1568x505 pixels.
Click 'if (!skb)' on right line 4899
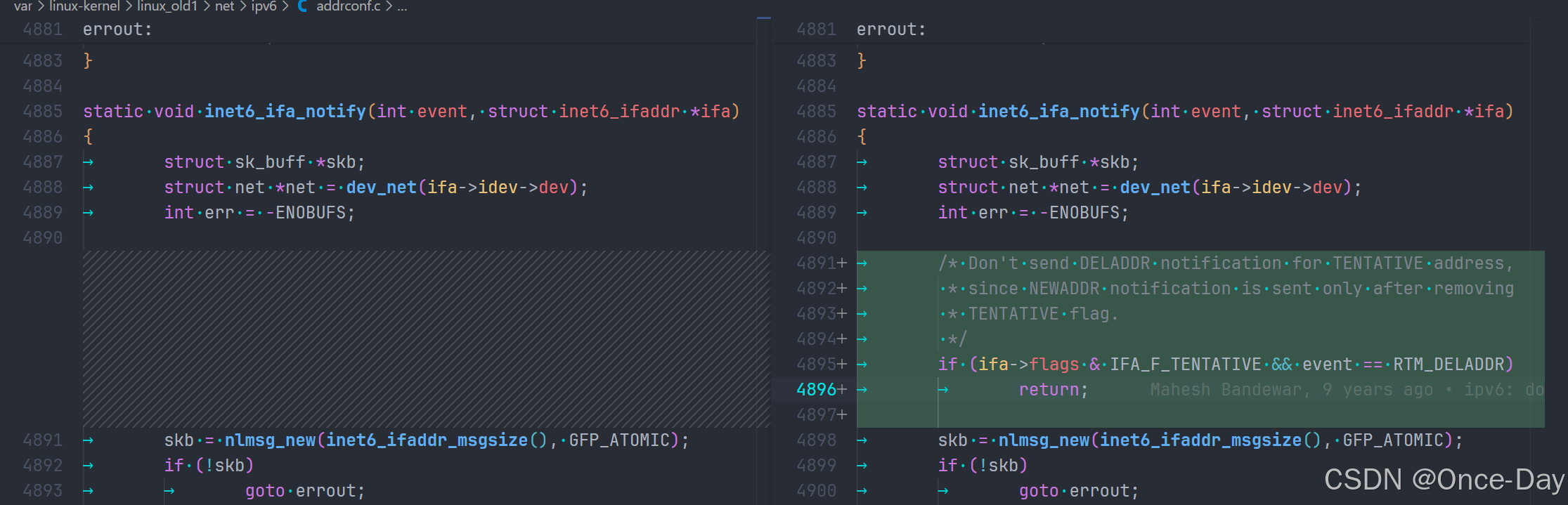(x=983, y=466)
